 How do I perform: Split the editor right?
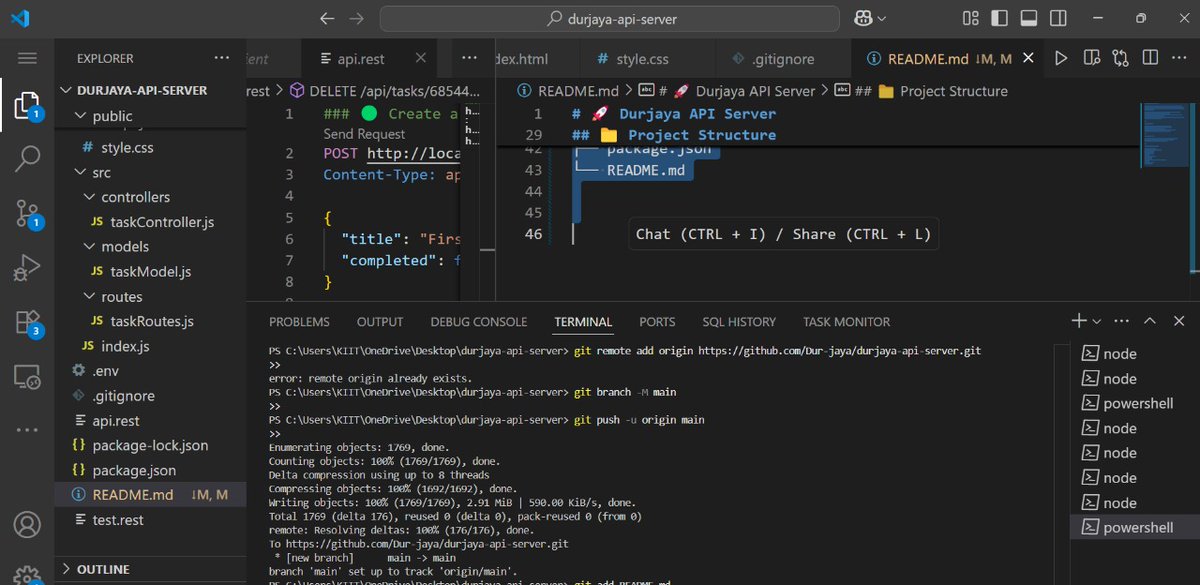point(1150,59)
